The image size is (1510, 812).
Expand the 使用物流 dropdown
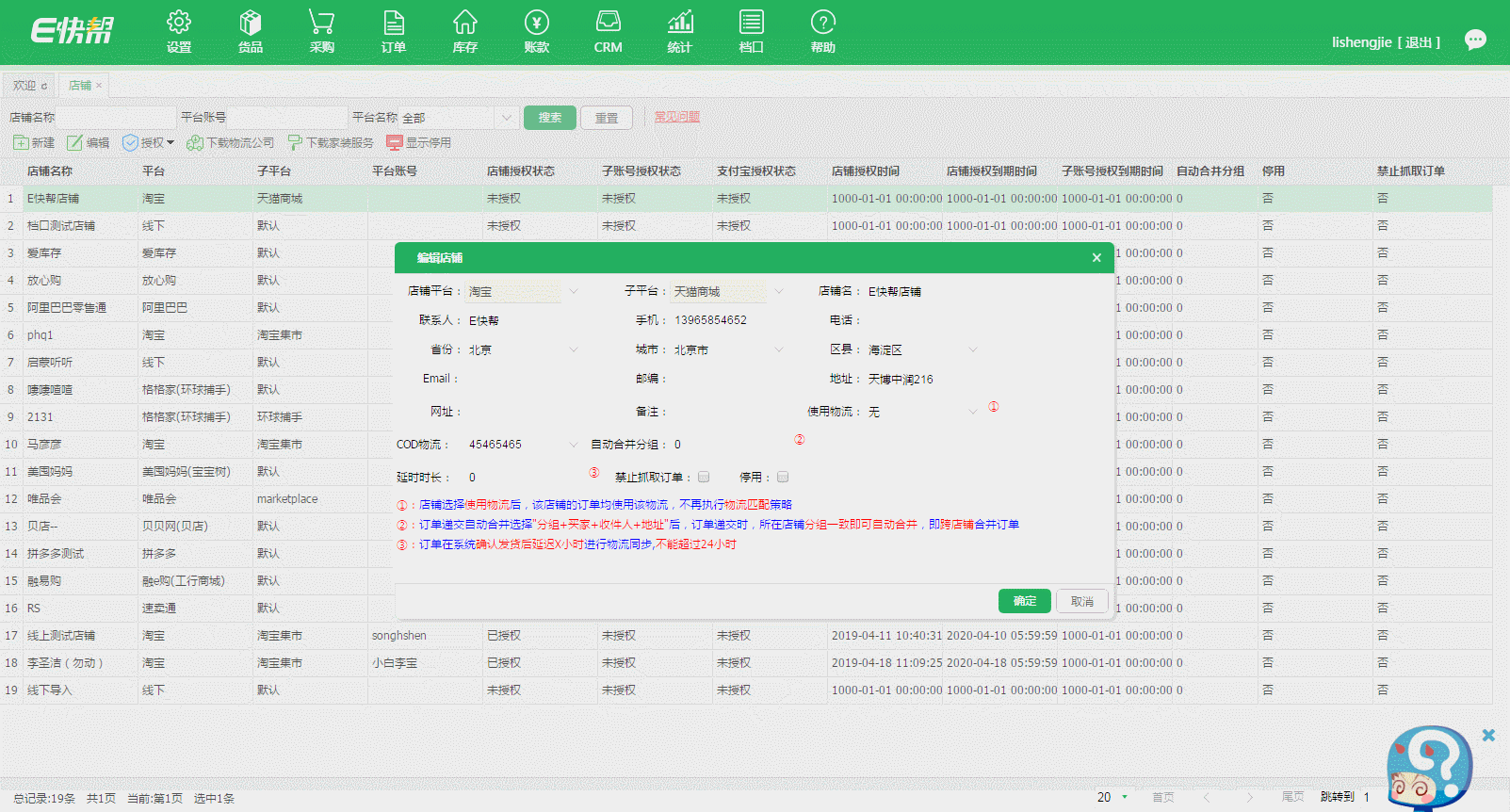coord(973,412)
